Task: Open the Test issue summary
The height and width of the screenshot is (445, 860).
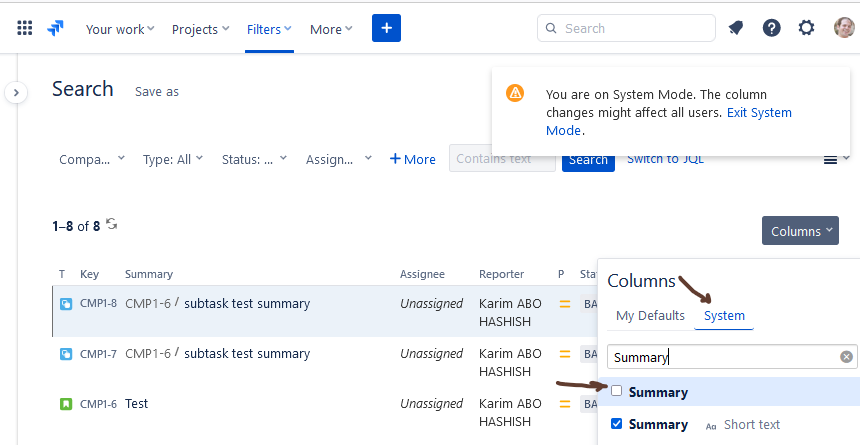Action: [137, 404]
